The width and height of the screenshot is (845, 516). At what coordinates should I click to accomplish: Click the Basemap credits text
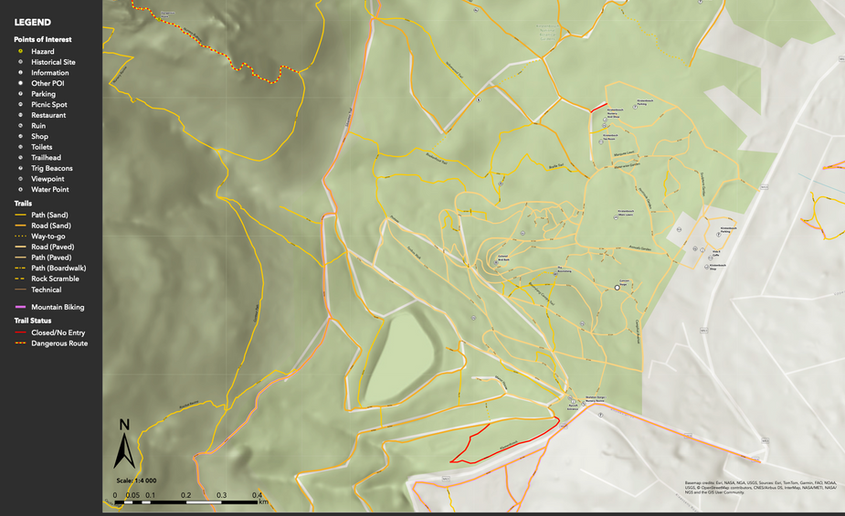coord(760,487)
